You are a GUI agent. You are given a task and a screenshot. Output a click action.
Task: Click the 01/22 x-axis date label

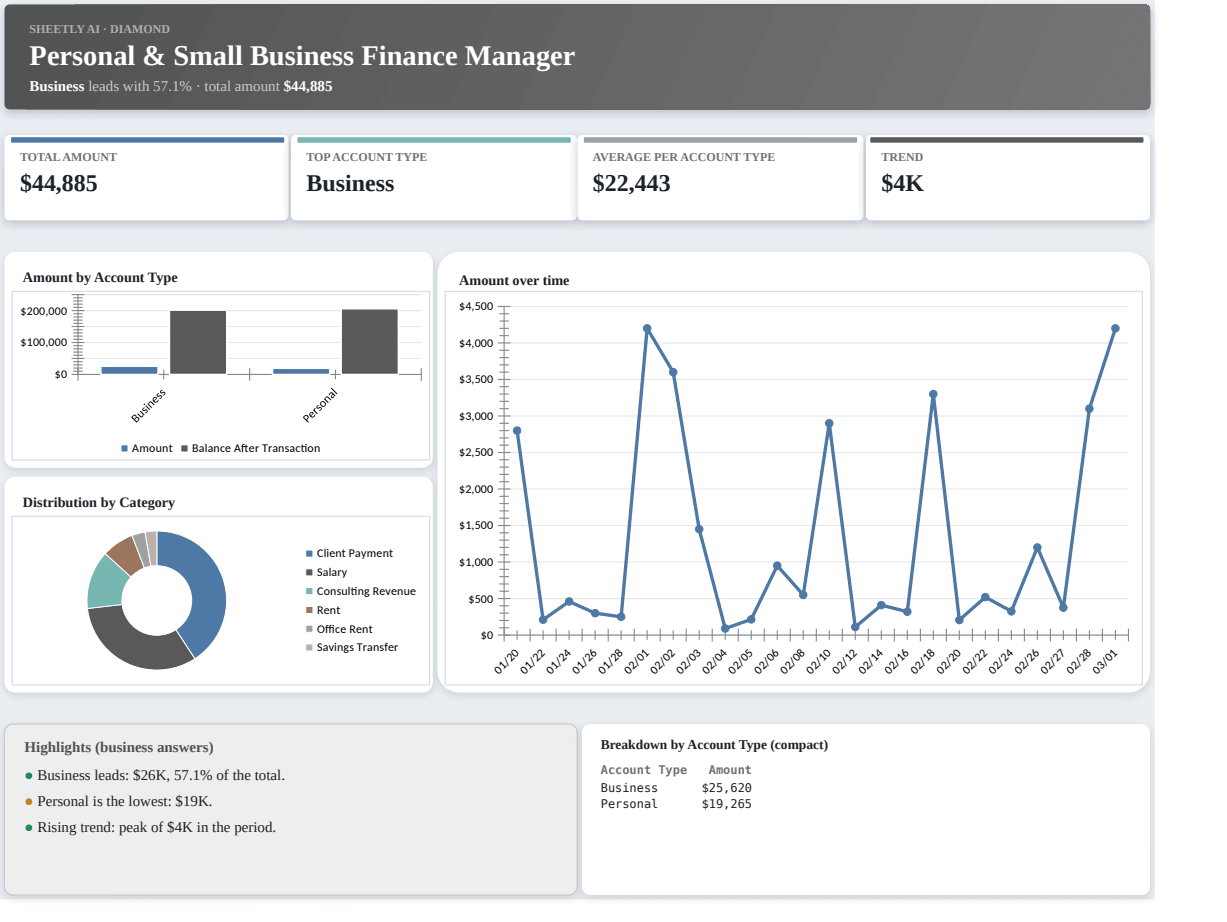pos(533,661)
